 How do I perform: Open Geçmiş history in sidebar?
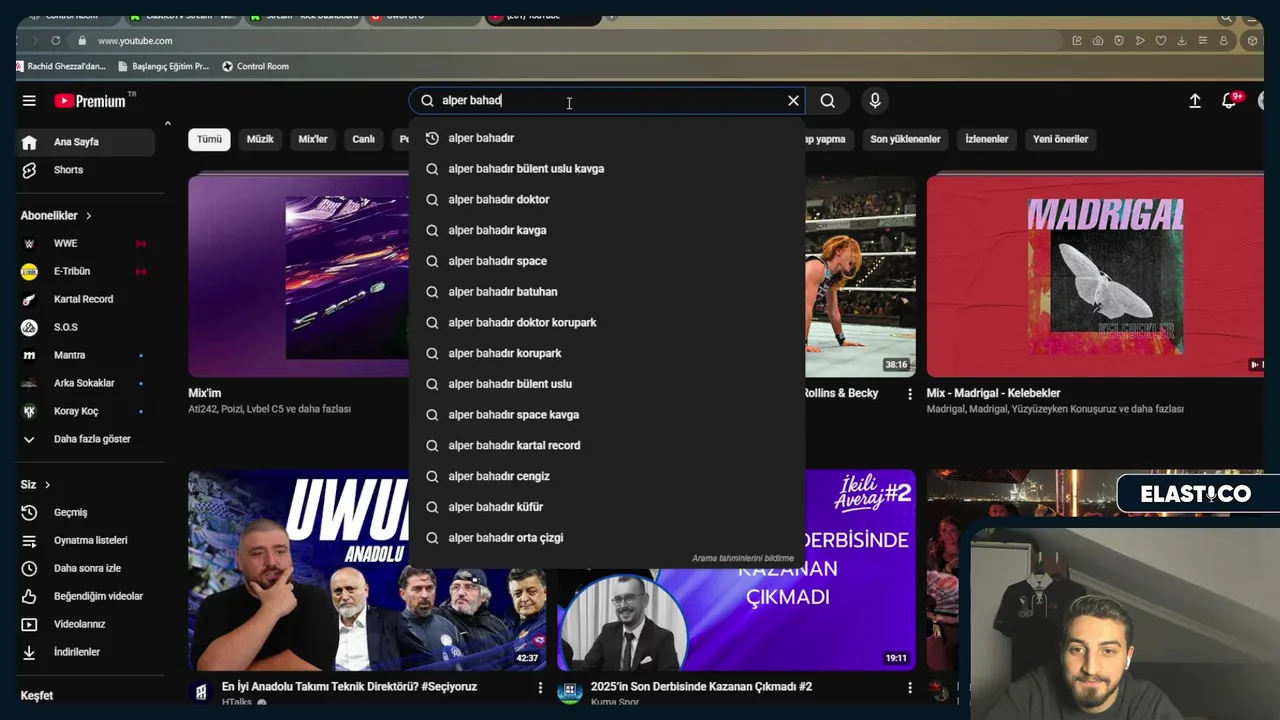click(87, 513)
